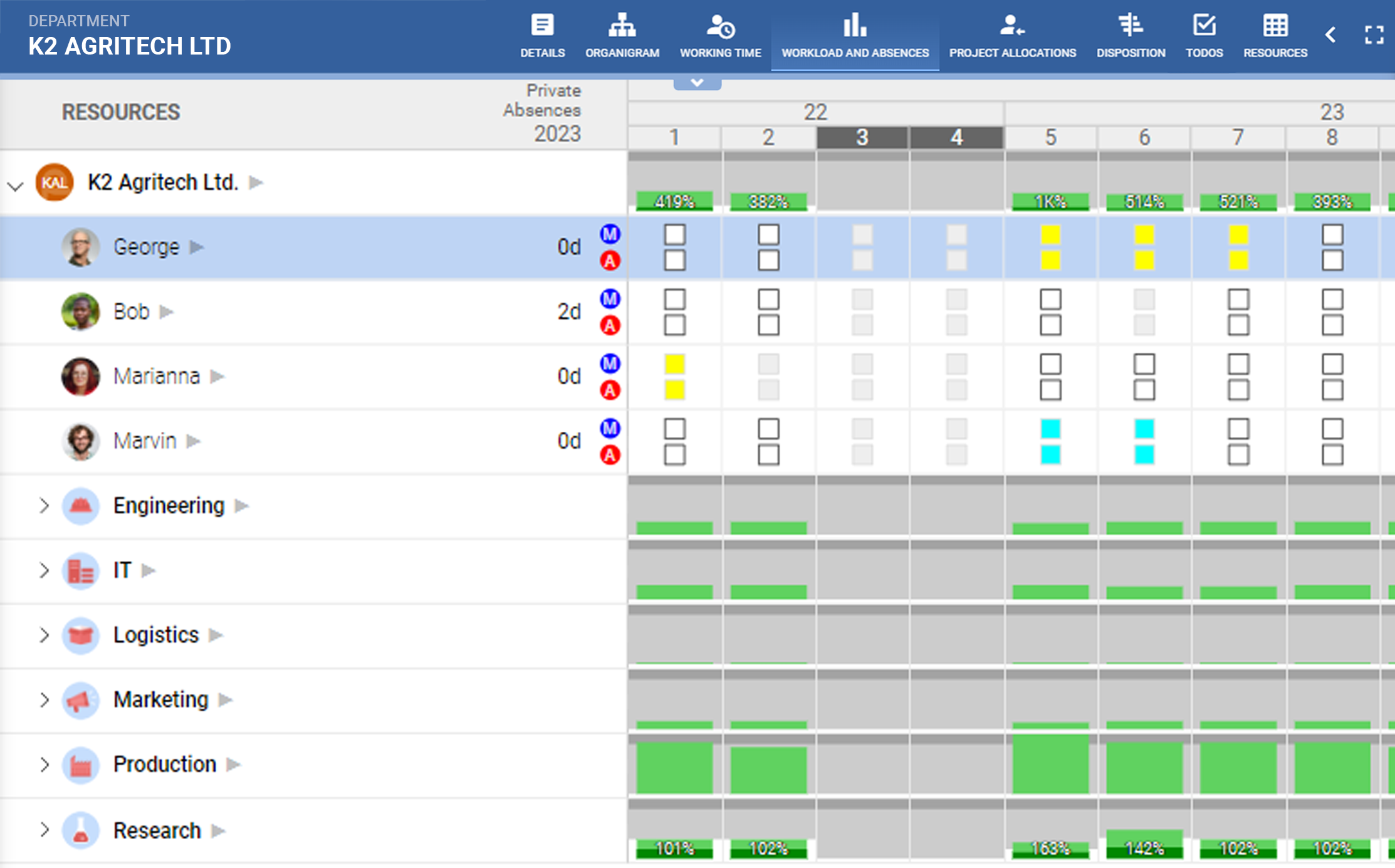Click the arrow next to Production
Screen dimensions: 1395x868
pyautogui.click(x=233, y=765)
